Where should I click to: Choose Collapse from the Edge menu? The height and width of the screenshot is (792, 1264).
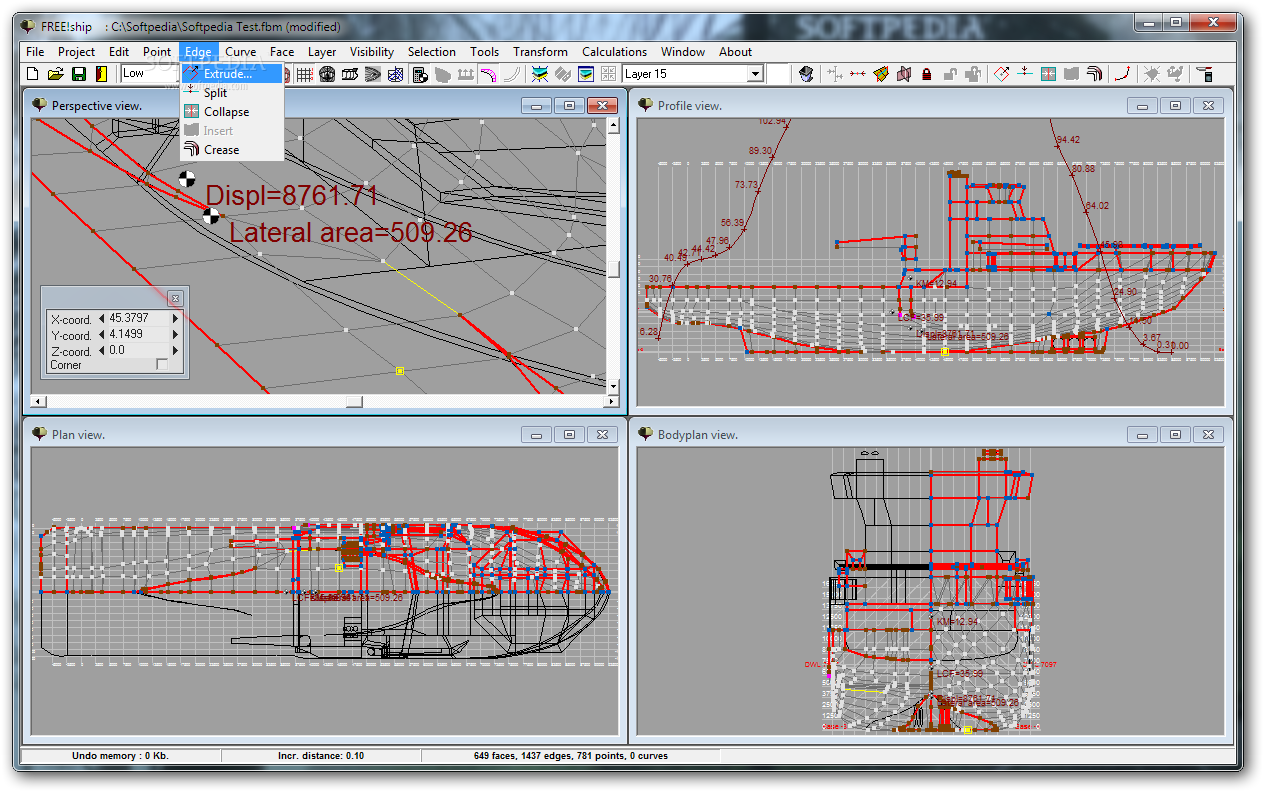point(231,111)
